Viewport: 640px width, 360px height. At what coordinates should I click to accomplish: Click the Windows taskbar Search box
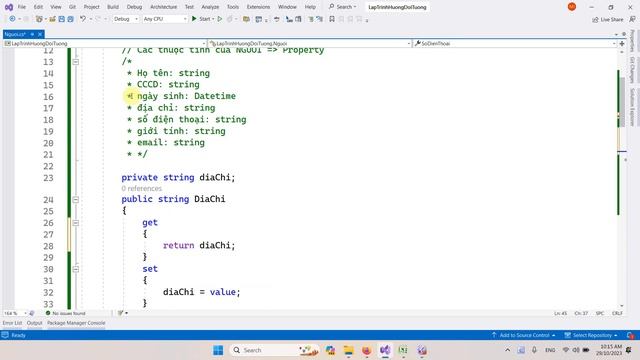point(274,350)
